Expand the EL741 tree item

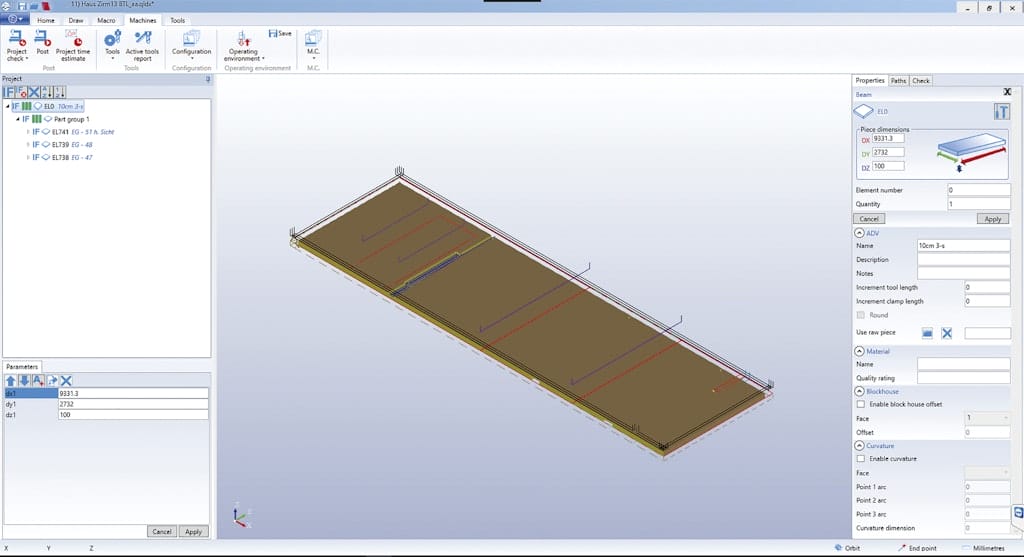(x=27, y=131)
